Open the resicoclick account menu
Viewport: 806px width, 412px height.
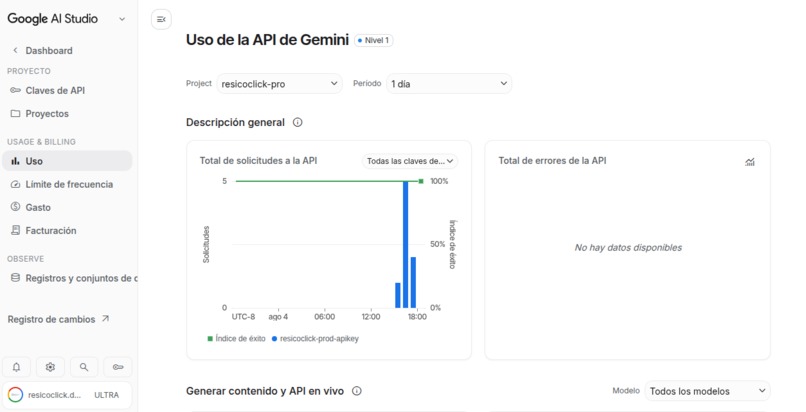(67, 395)
